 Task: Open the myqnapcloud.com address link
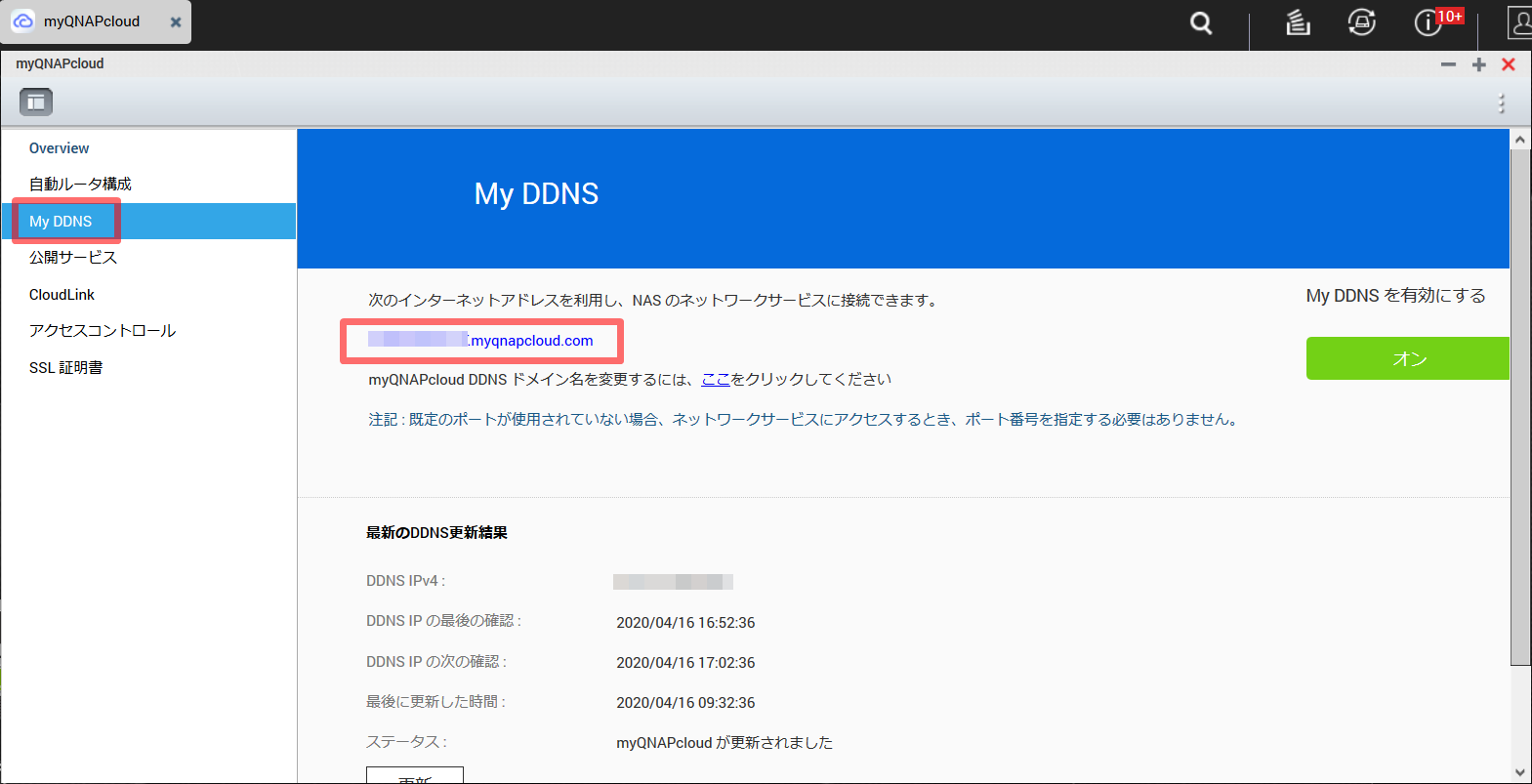pos(480,341)
